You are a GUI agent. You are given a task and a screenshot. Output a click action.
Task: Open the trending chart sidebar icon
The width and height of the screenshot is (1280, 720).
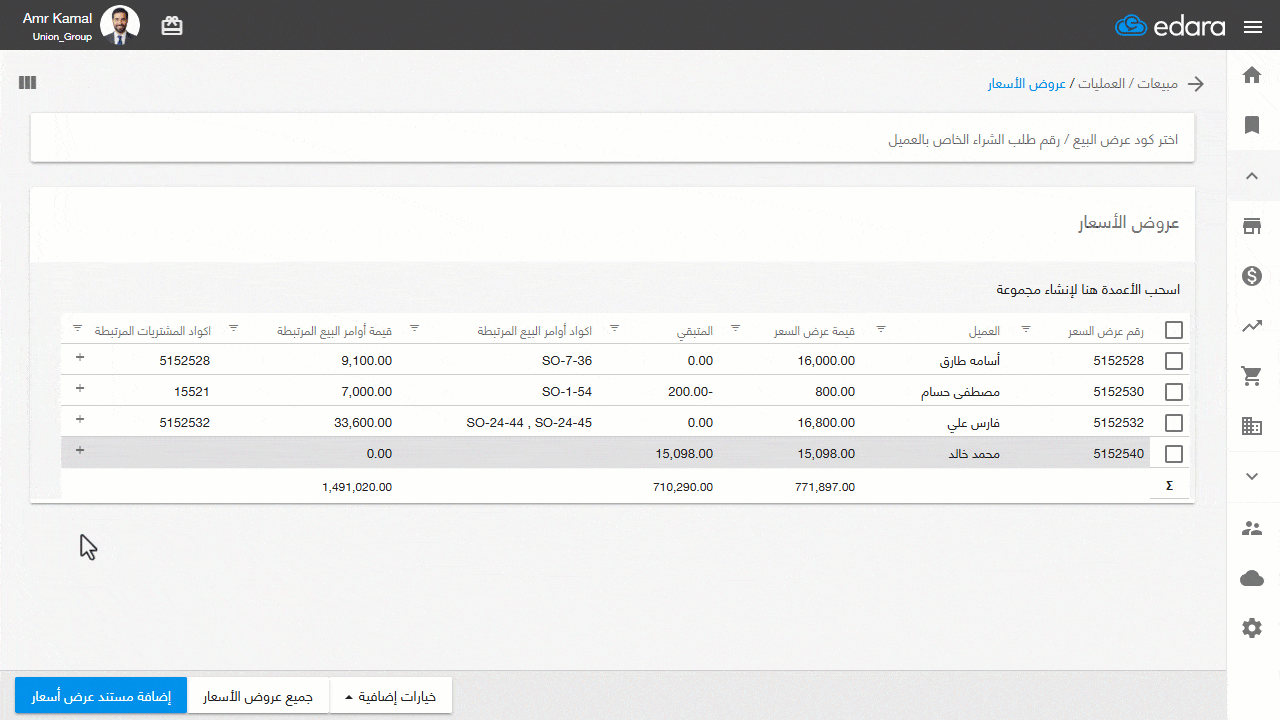tap(1252, 326)
